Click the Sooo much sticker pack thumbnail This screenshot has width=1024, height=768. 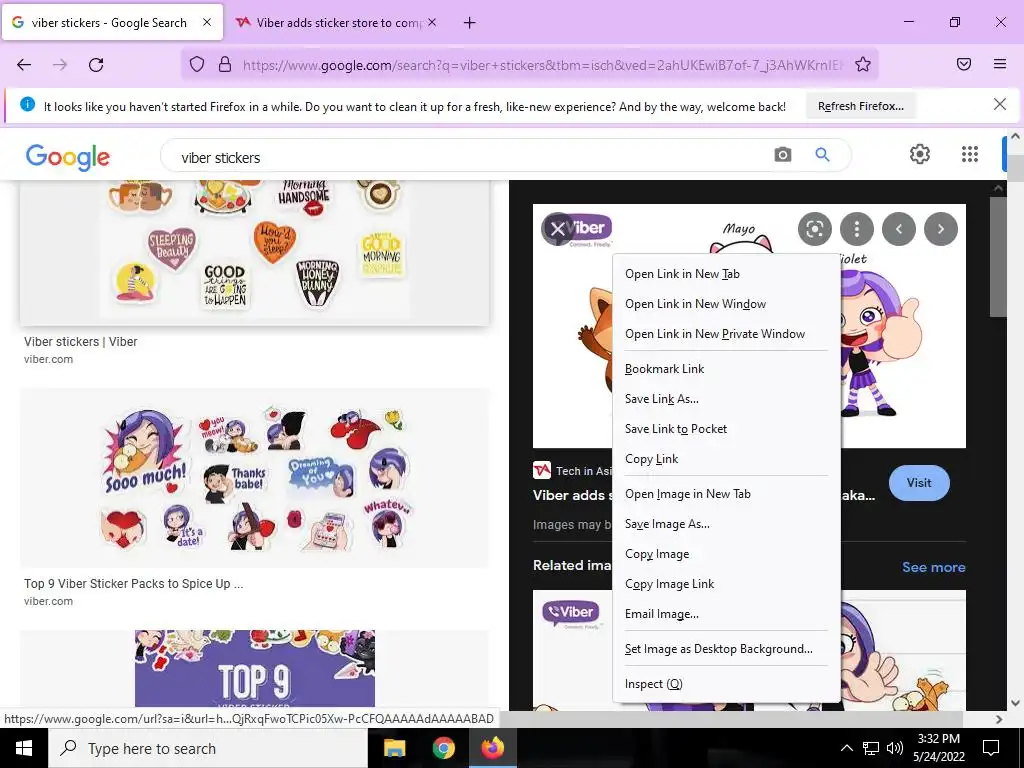(254, 477)
